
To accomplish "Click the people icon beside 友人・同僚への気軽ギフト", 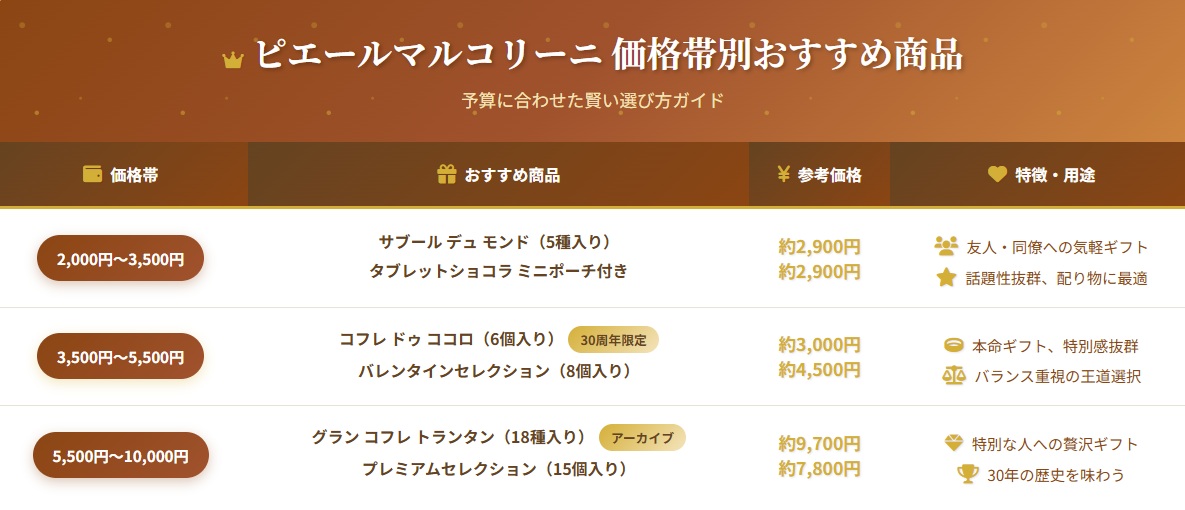I will [946, 245].
